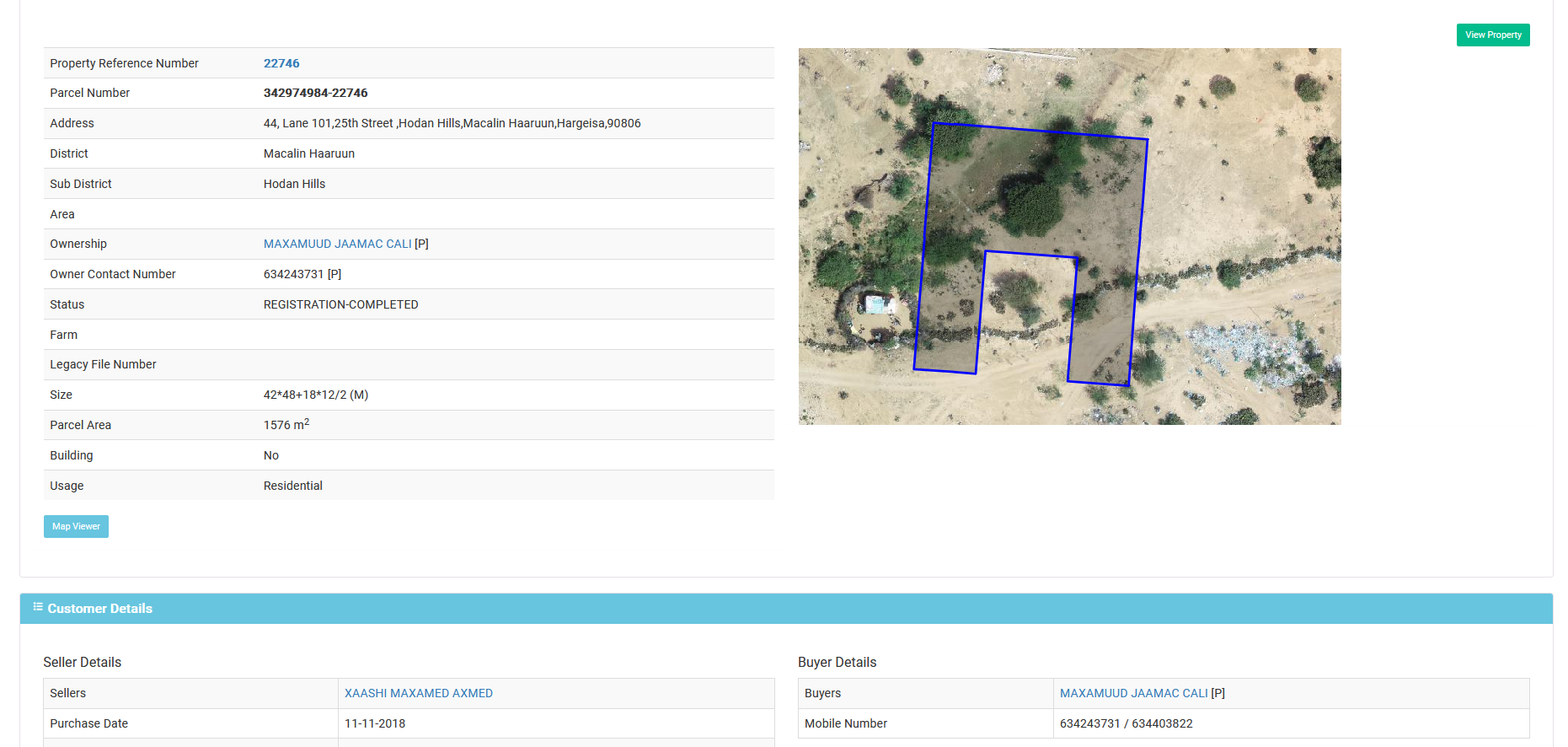This screenshot has width=1568, height=747.
Task: Click the 'Seller Details' heading
Action: [83, 663]
